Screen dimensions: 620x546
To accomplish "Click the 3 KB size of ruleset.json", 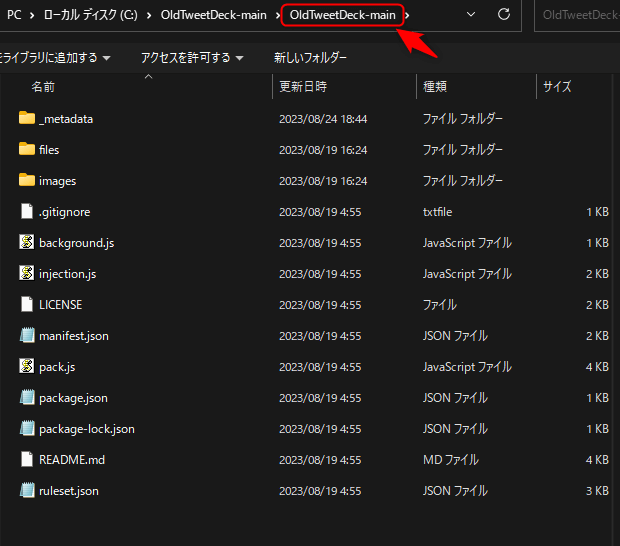I will click(x=597, y=491).
